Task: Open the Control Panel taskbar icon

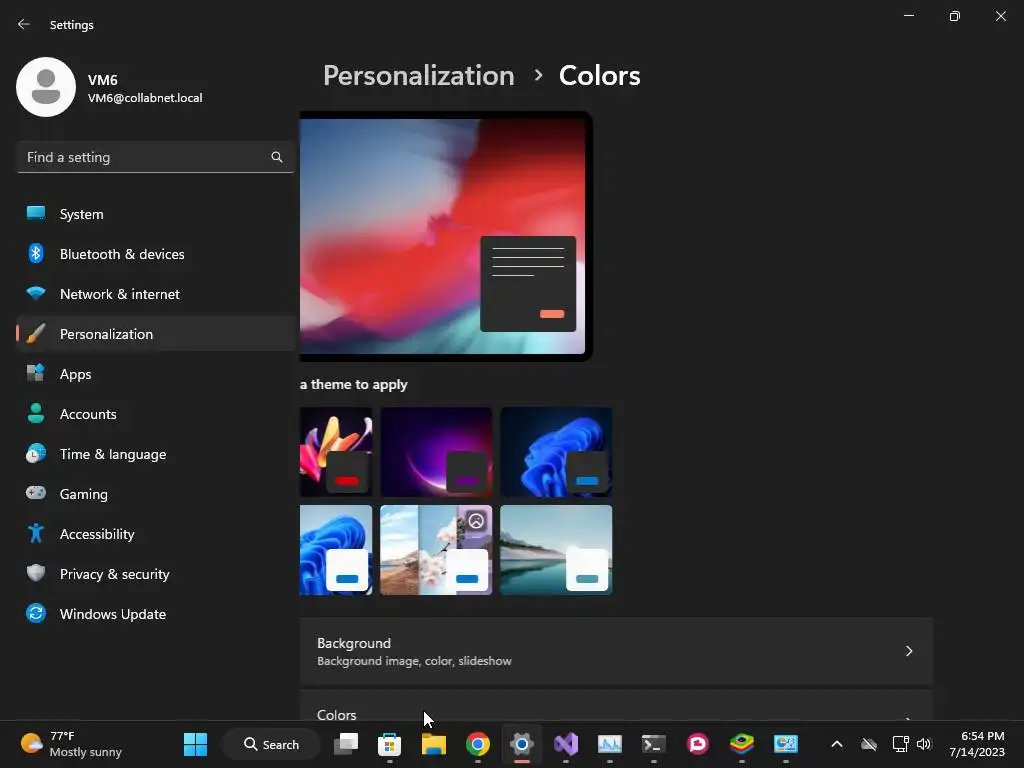Action: click(x=786, y=744)
